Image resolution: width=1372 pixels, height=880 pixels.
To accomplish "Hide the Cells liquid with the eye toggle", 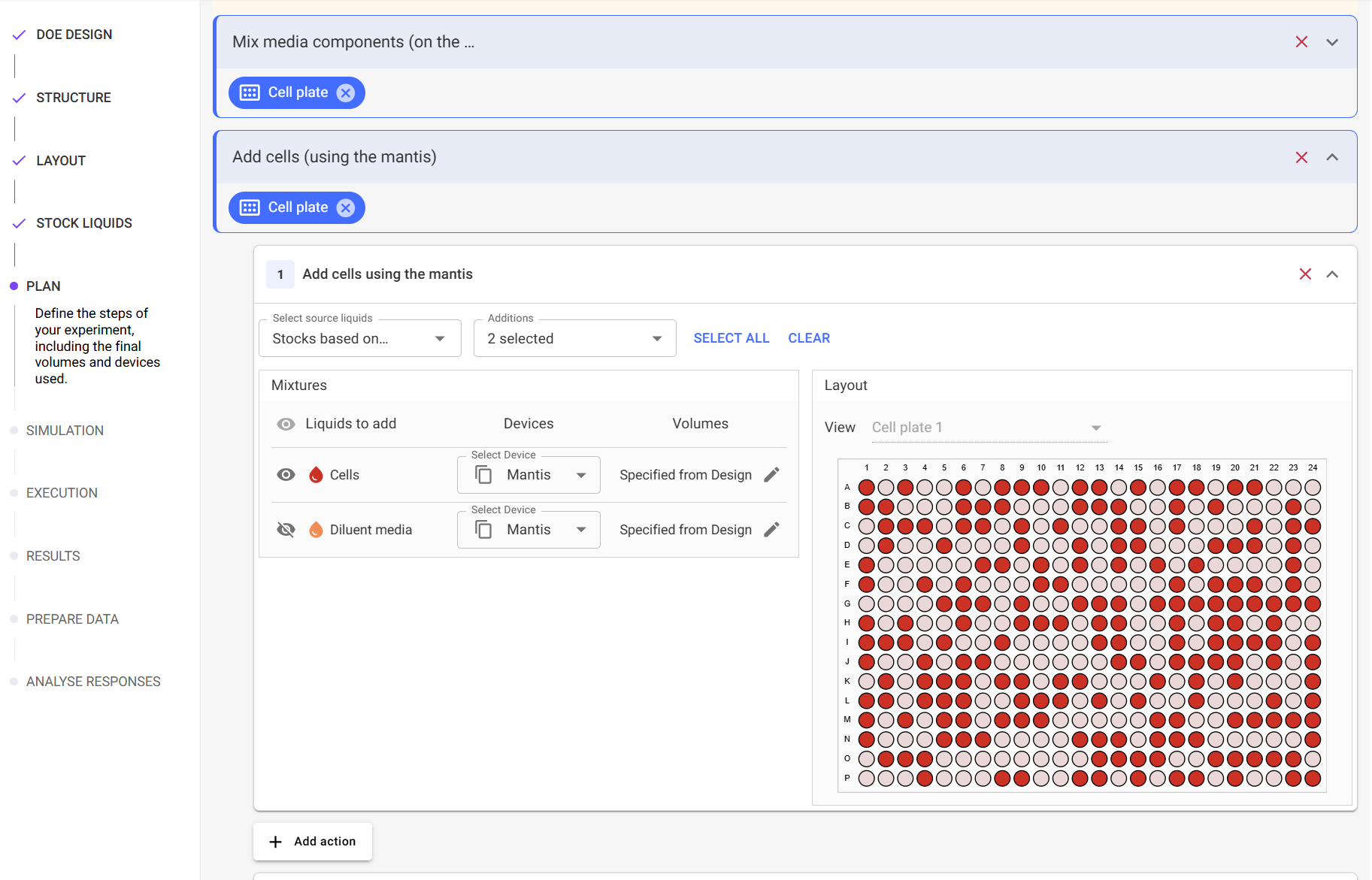I will (286, 474).
